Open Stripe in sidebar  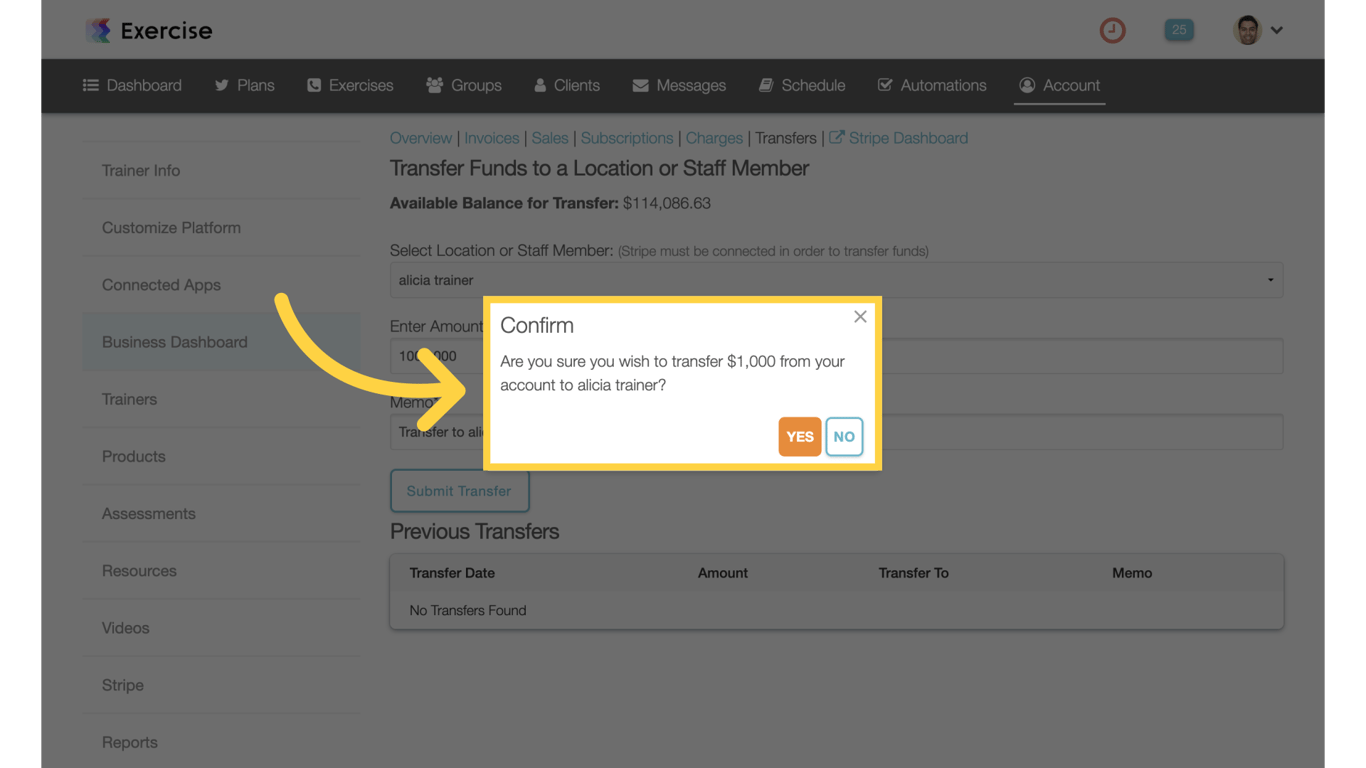pos(221,685)
